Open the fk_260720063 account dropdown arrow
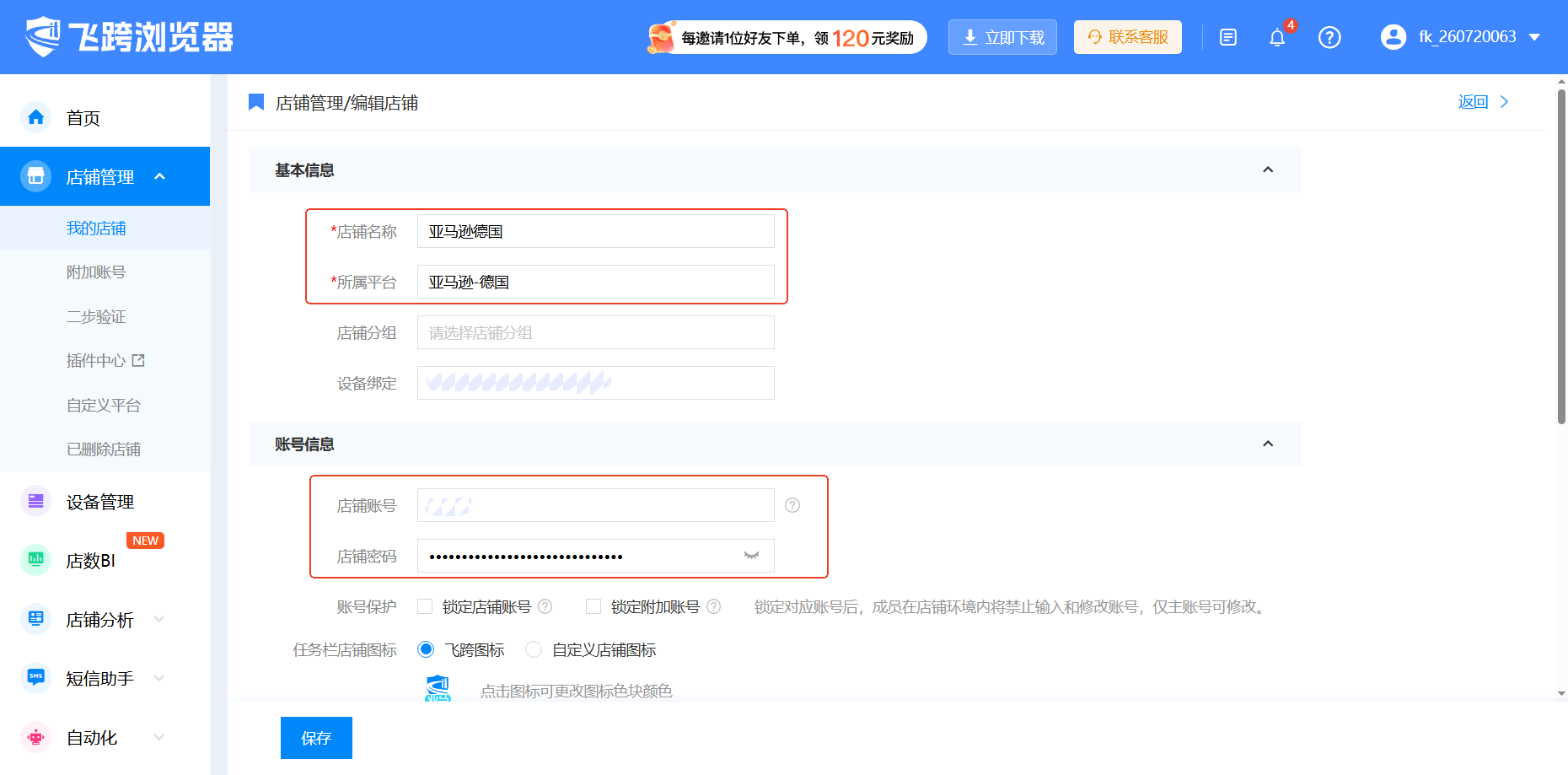 pos(1534,37)
